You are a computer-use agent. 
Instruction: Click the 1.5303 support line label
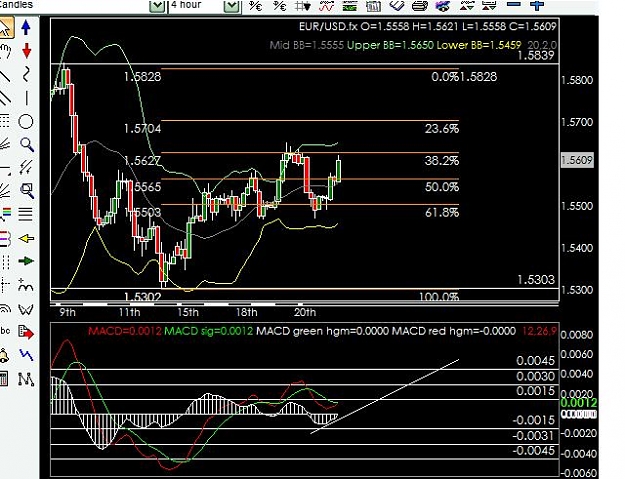click(535, 280)
